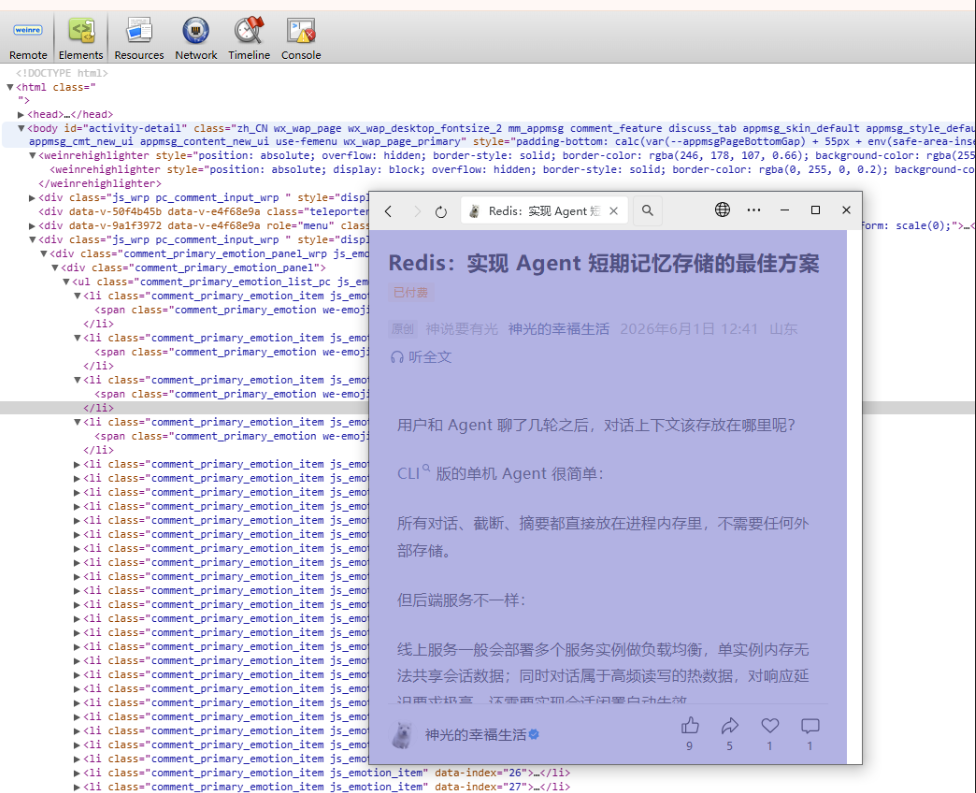The height and width of the screenshot is (793, 976).
Task: Go back in the article browser window
Action: (388, 212)
